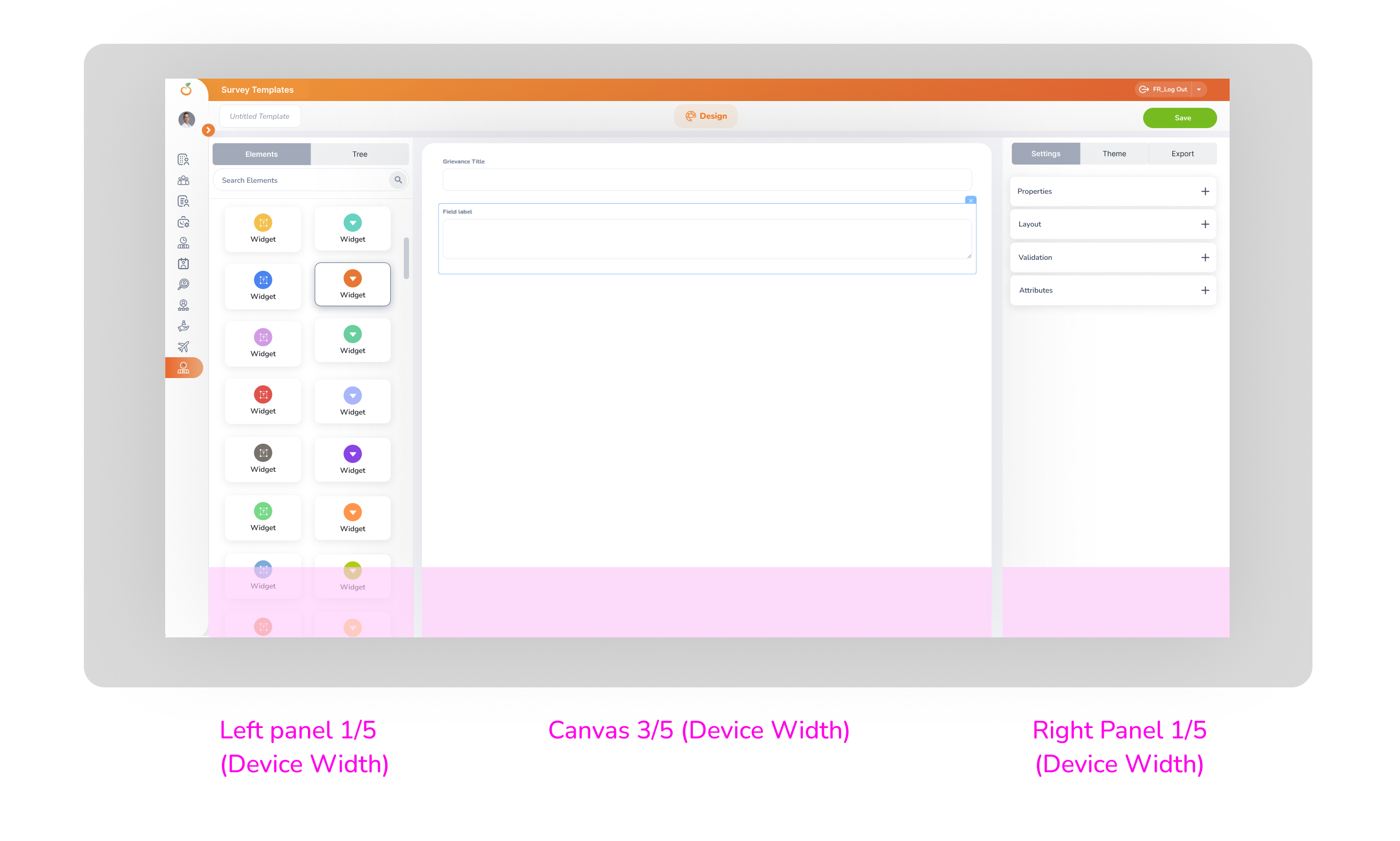Click the search magnifier icon in Search Elements
Image resolution: width=1400 pixels, height=841 pixels.
tap(398, 180)
